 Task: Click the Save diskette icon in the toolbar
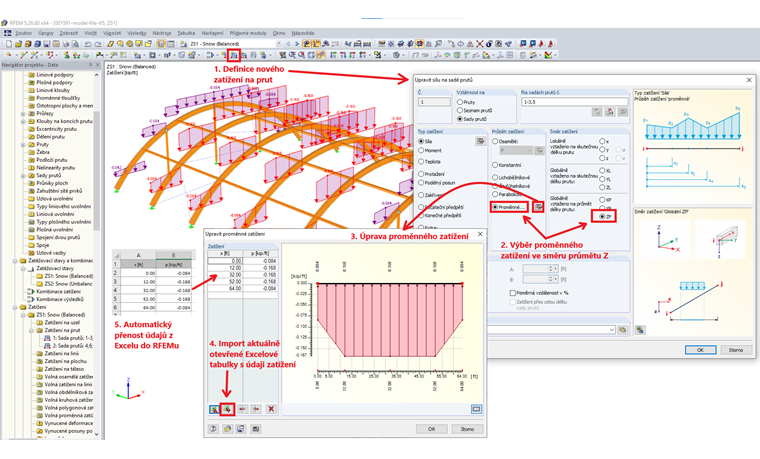pyautogui.click(x=47, y=44)
